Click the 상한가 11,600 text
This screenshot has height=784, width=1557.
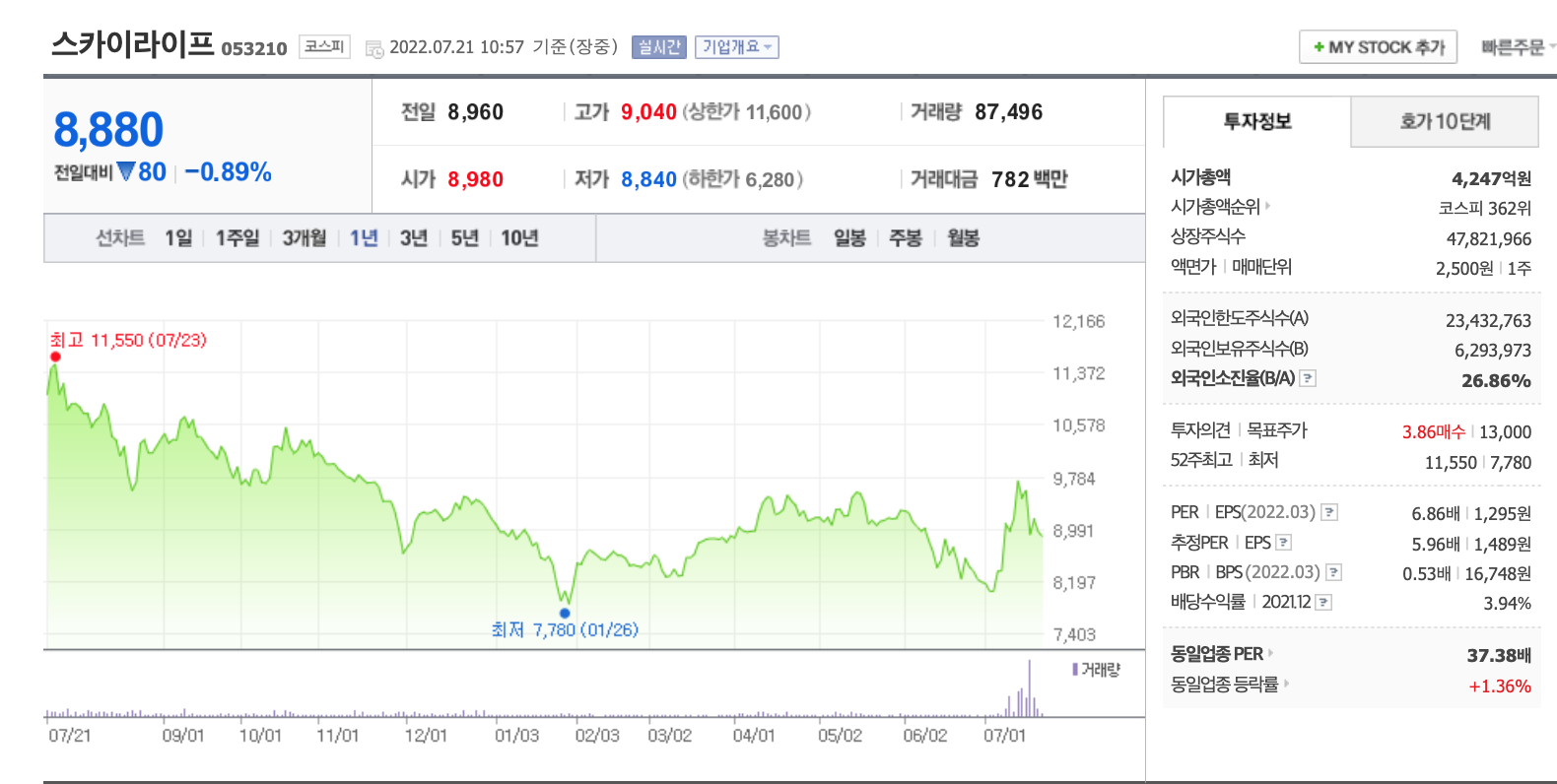point(746,112)
